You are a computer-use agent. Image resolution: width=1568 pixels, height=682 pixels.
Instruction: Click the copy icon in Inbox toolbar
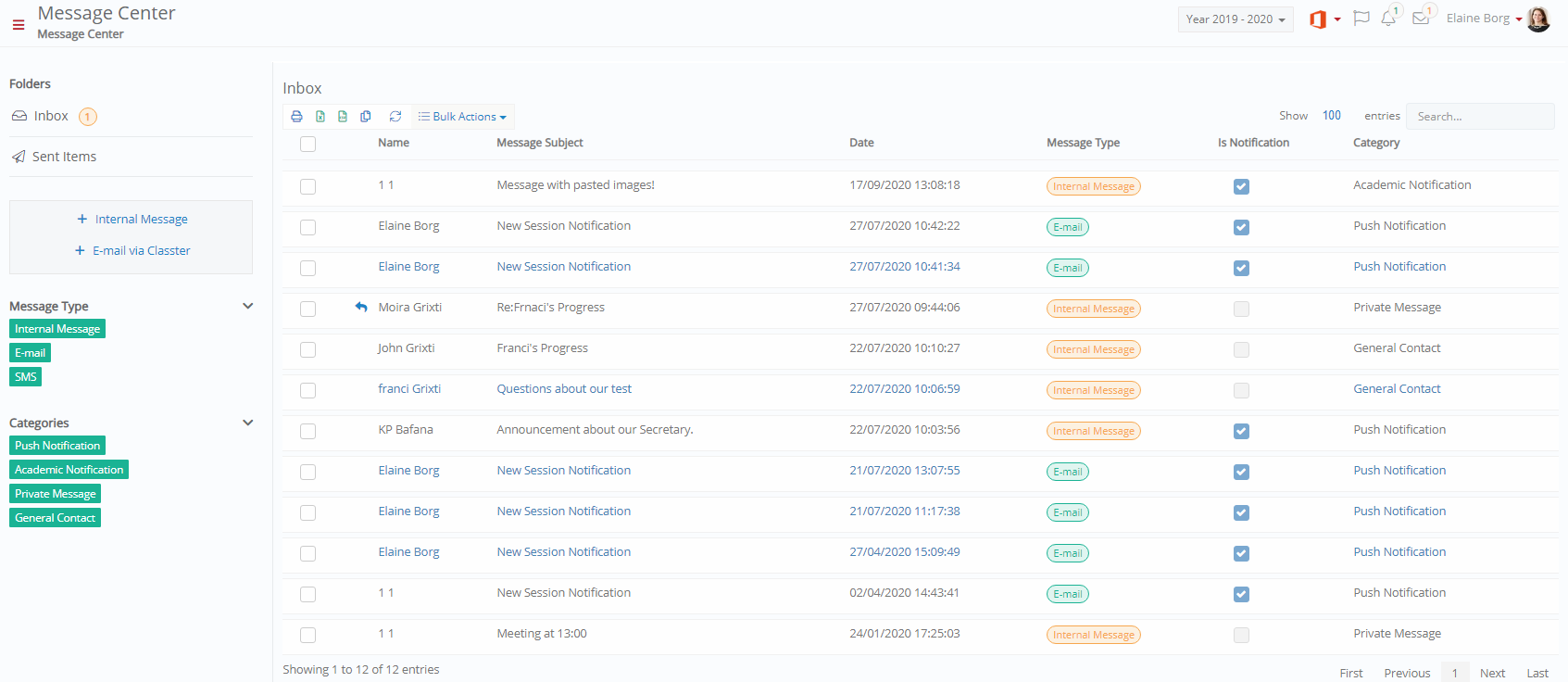[x=366, y=117]
